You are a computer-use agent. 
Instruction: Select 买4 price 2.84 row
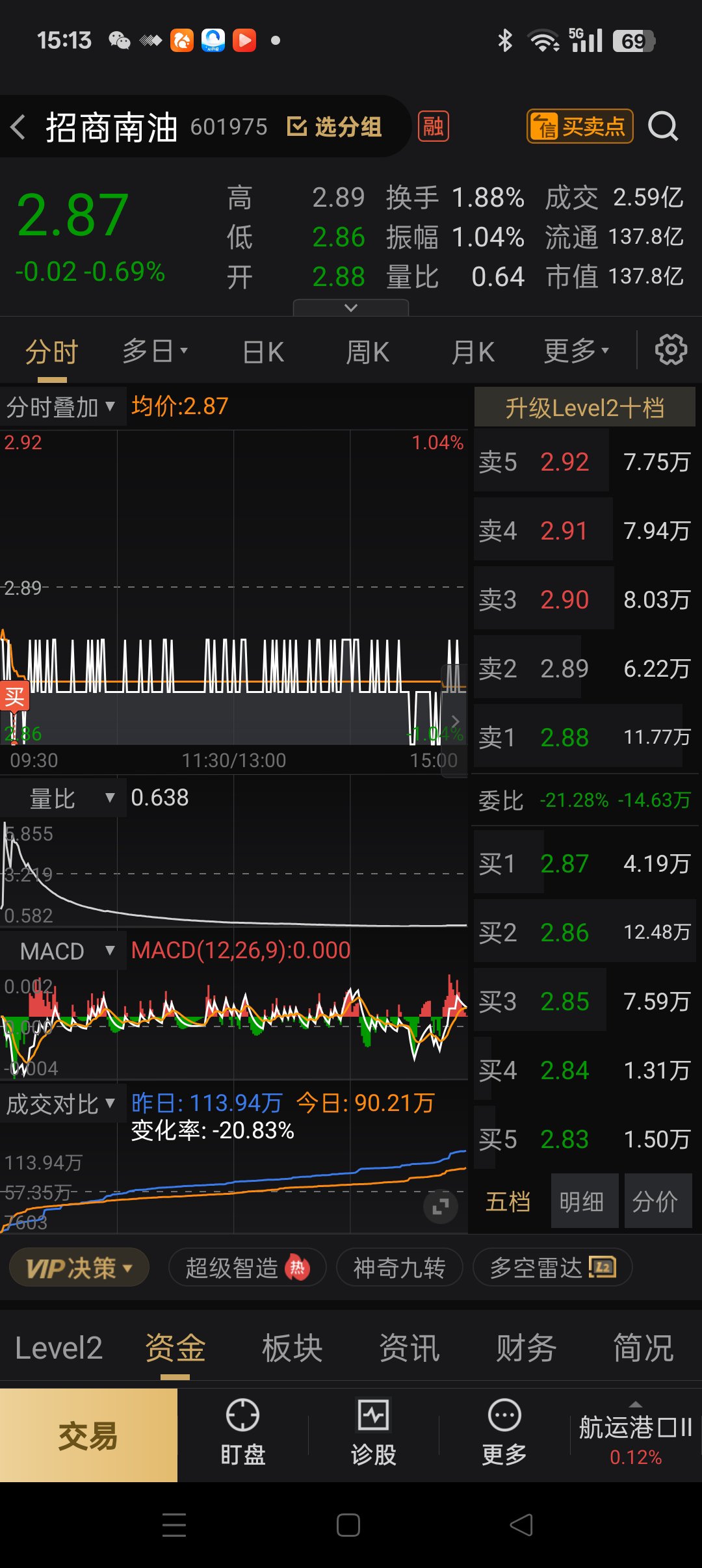click(584, 1070)
